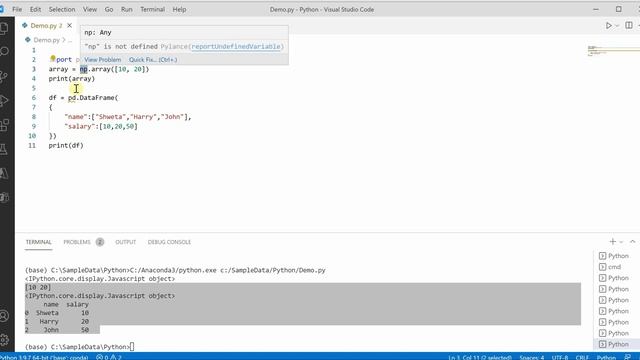Open the File menu
Viewport: 640px width, 360px height.
pos(17,9)
